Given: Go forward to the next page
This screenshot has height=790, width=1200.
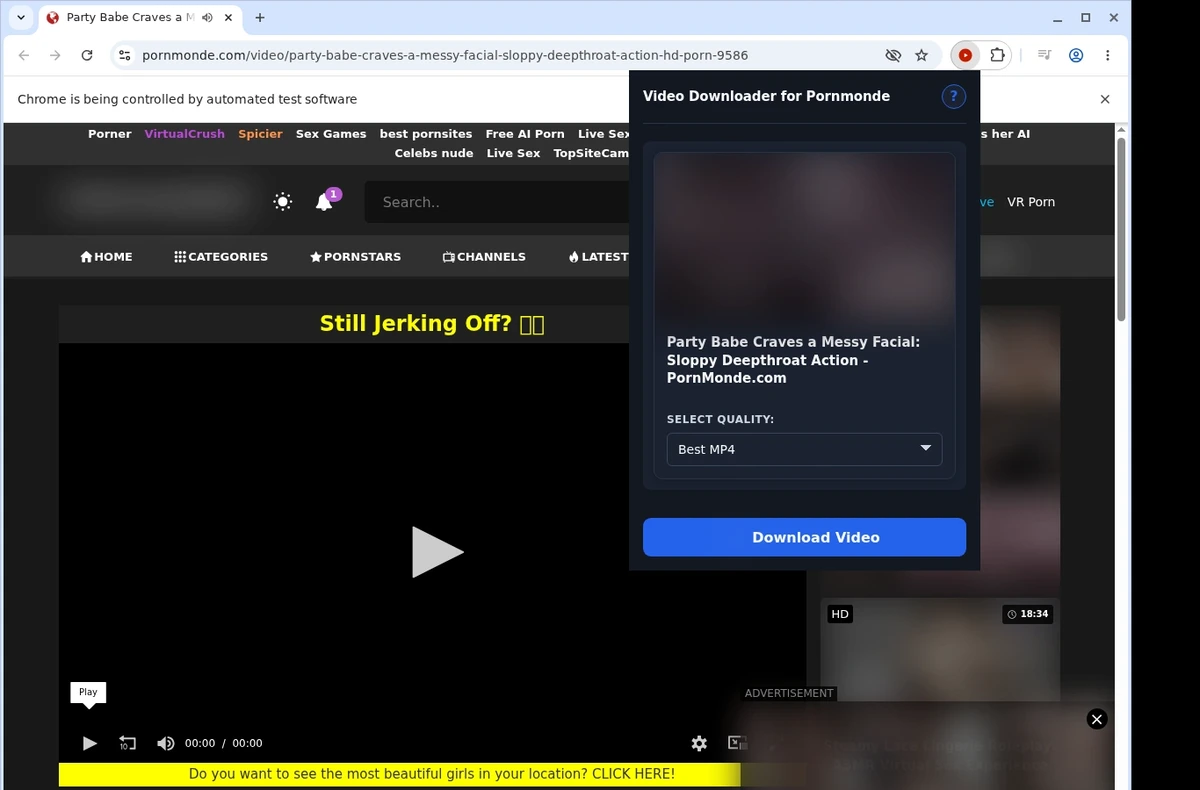Looking at the screenshot, I should (55, 55).
